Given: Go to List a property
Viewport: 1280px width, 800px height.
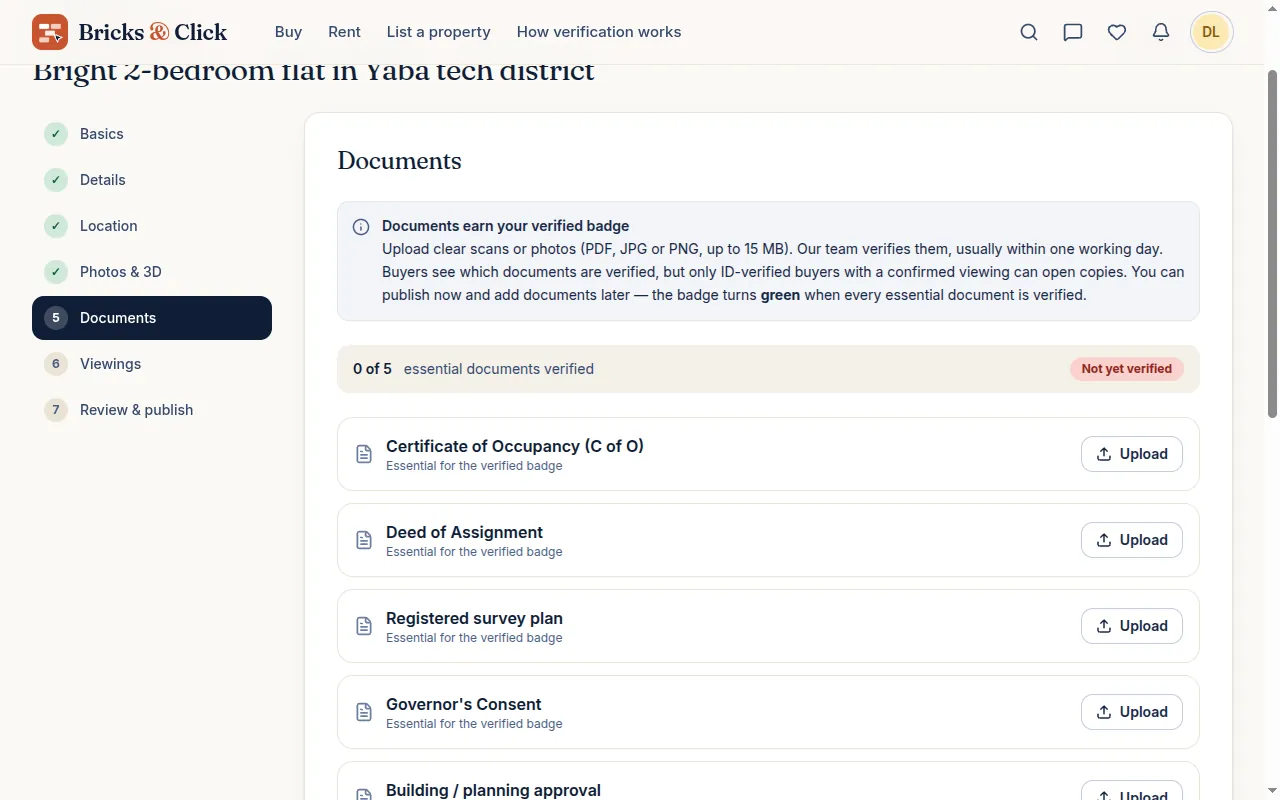Looking at the screenshot, I should click(x=438, y=32).
